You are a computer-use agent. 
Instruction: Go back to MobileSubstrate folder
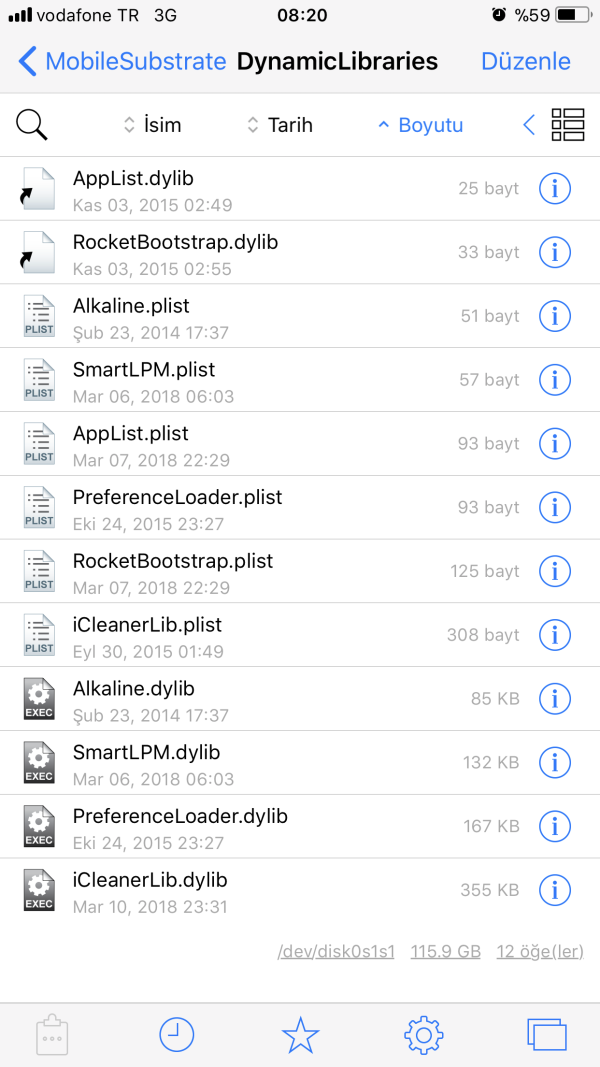[122, 61]
